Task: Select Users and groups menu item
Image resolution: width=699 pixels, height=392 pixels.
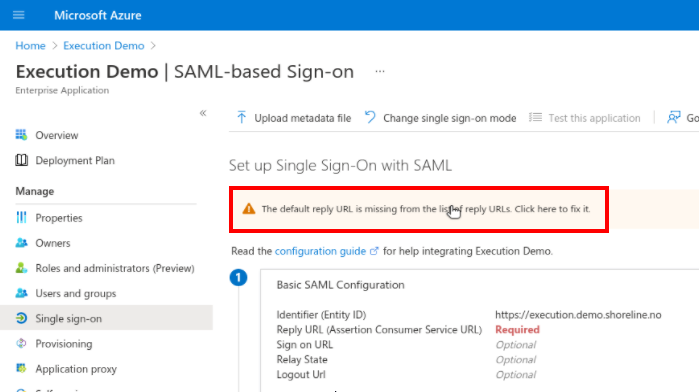Action: click(x=106, y=293)
